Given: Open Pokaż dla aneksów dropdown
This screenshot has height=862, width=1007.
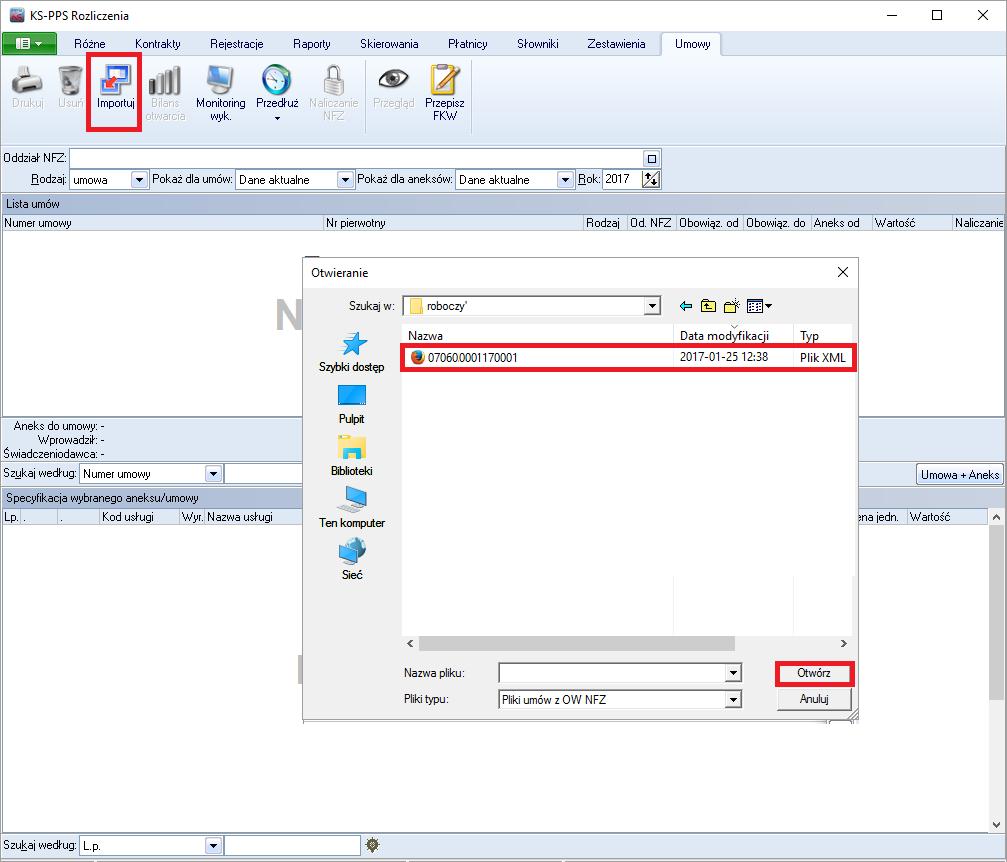Looking at the screenshot, I should (565, 179).
